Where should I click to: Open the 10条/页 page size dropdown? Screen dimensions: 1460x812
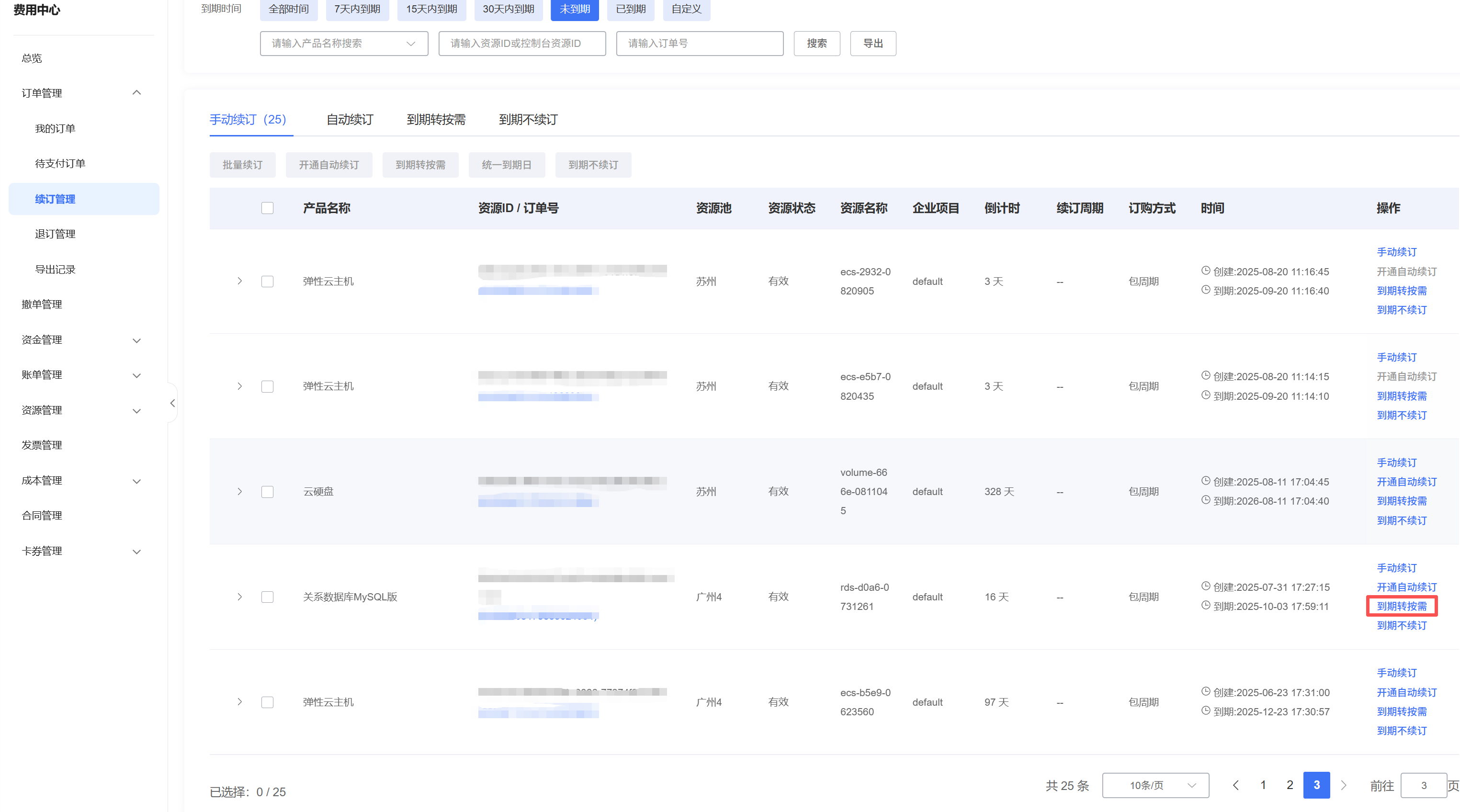[1155, 785]
